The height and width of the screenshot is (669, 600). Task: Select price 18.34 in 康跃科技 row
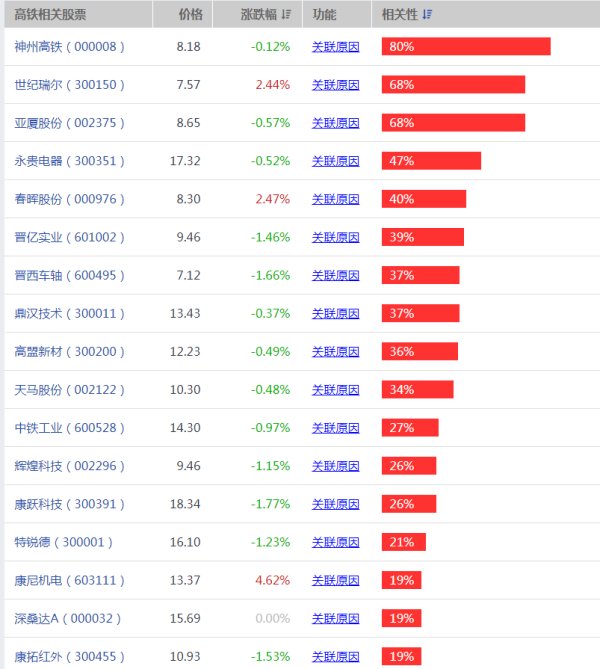click(x=185, y=504)
